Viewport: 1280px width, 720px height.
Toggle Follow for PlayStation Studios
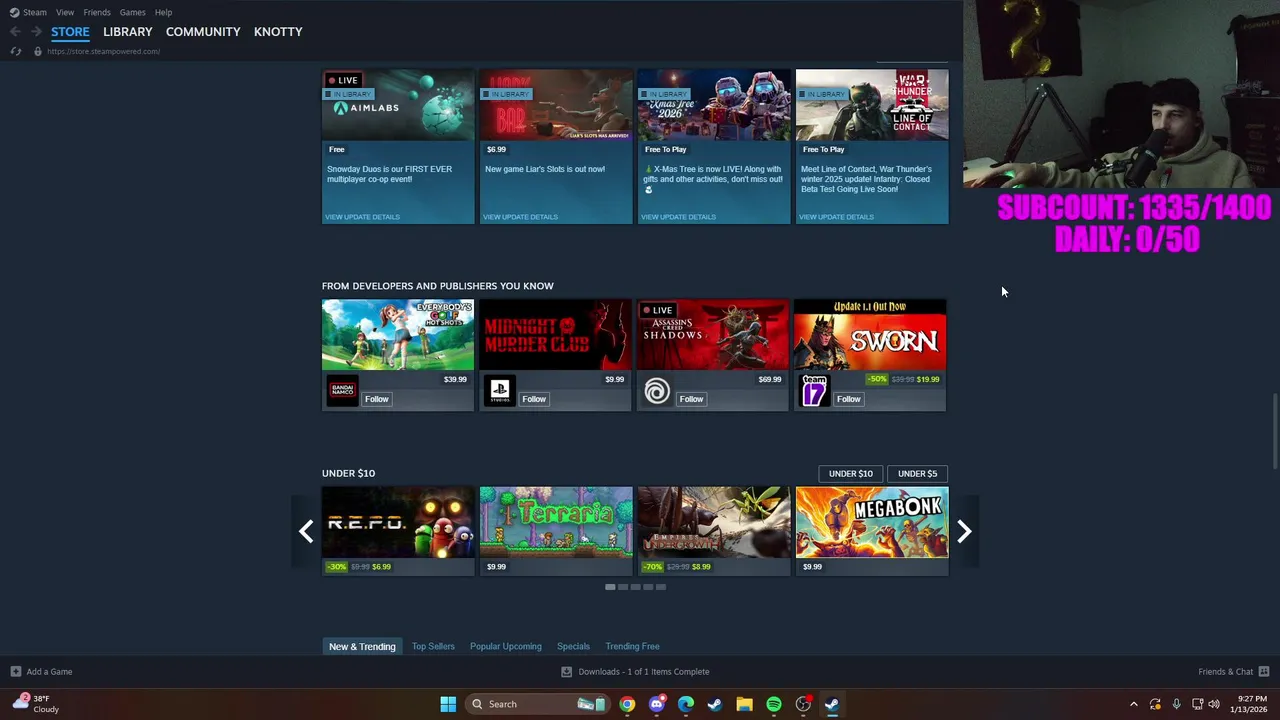pyautogui.click(x=534, y=399)
